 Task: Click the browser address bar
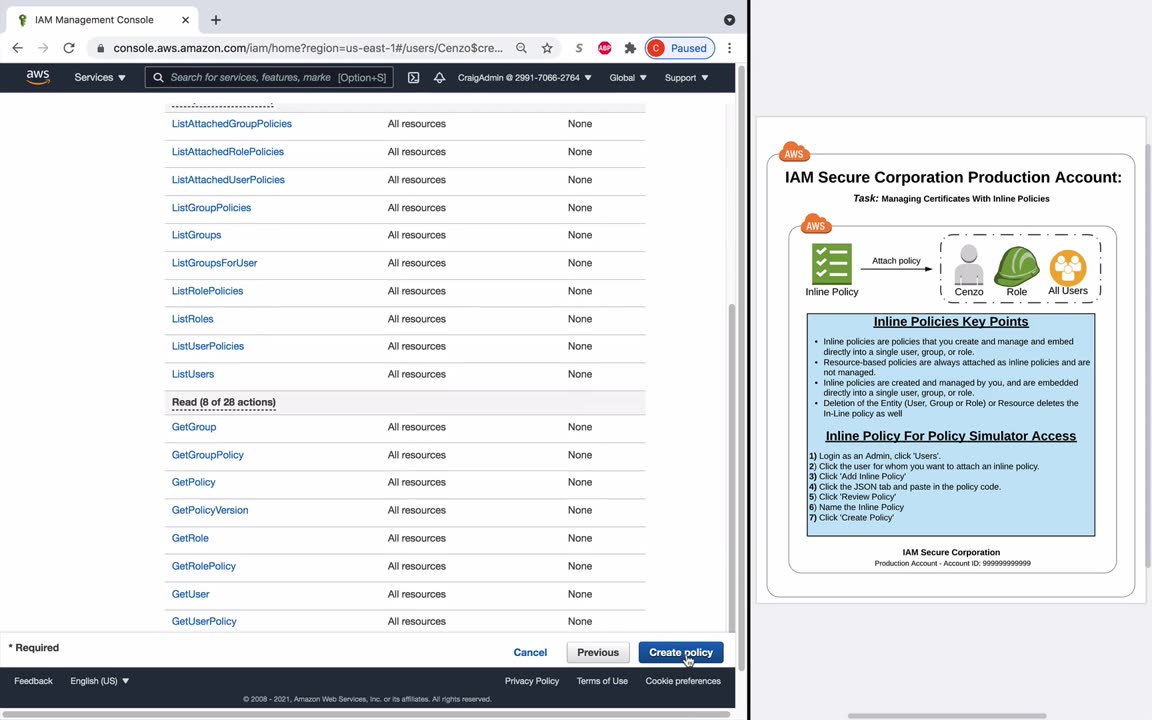click(307, 48)
